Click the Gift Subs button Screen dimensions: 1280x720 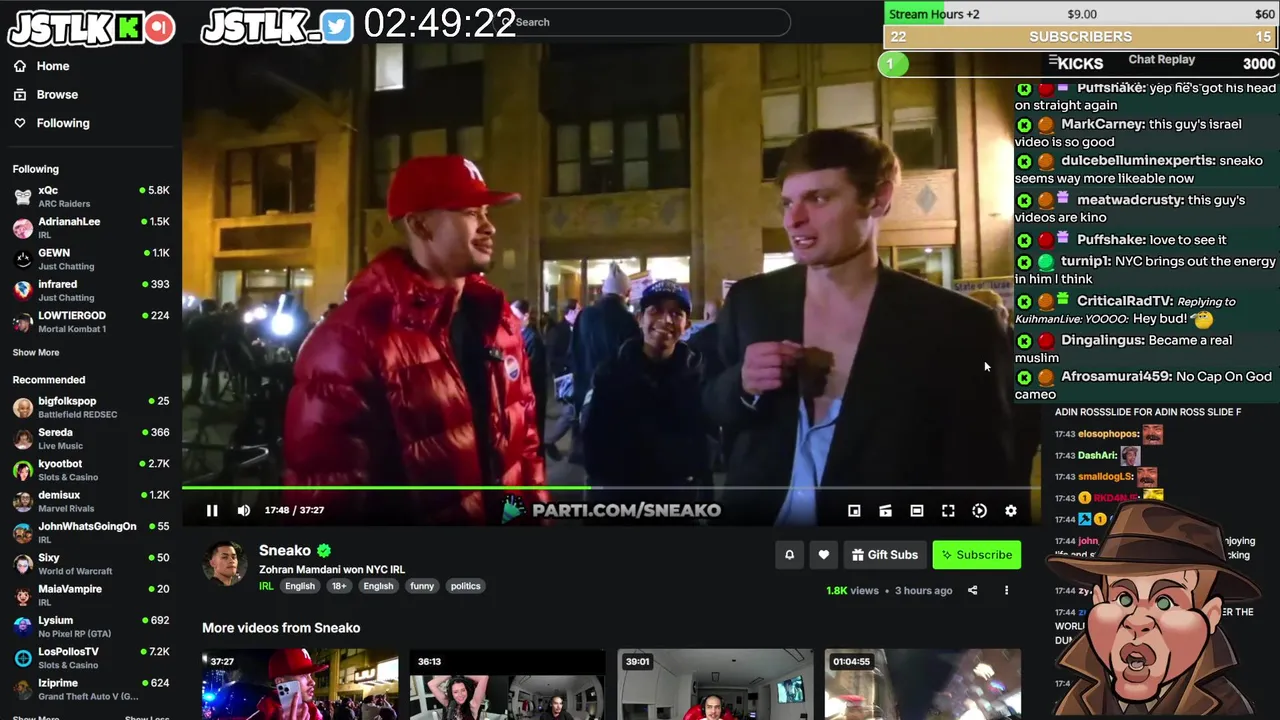click(884, 555)
